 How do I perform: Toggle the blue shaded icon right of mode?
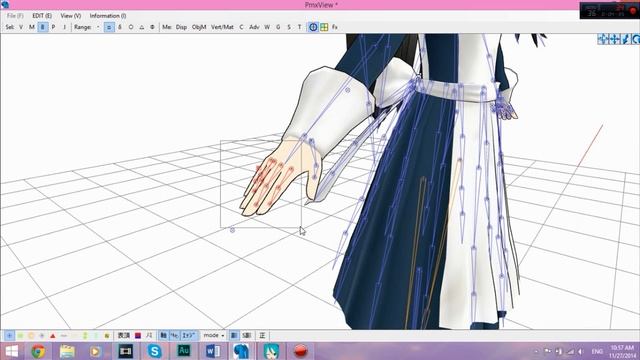pyautogui.click(x=234, y=336)
